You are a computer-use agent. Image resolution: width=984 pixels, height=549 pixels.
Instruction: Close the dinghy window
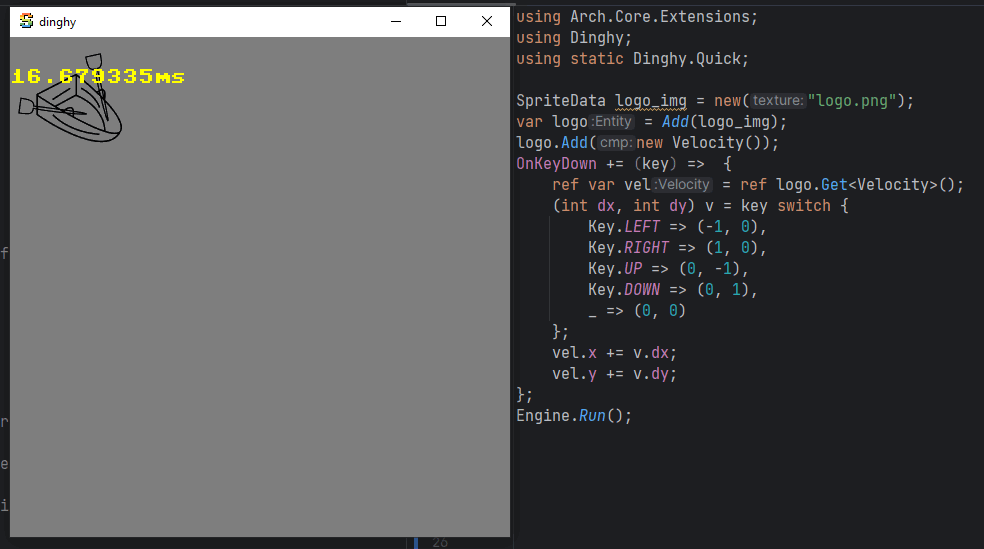(x=487, y=21)
